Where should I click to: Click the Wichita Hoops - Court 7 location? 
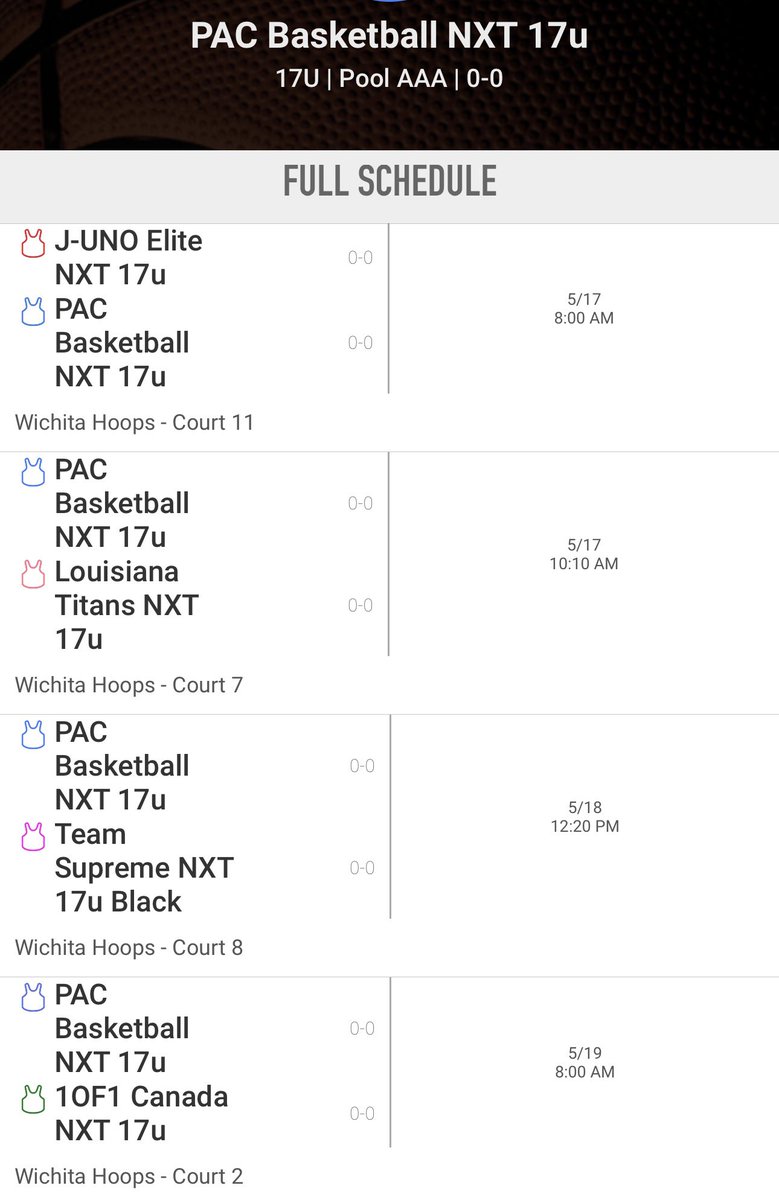(x=129, y=686)
